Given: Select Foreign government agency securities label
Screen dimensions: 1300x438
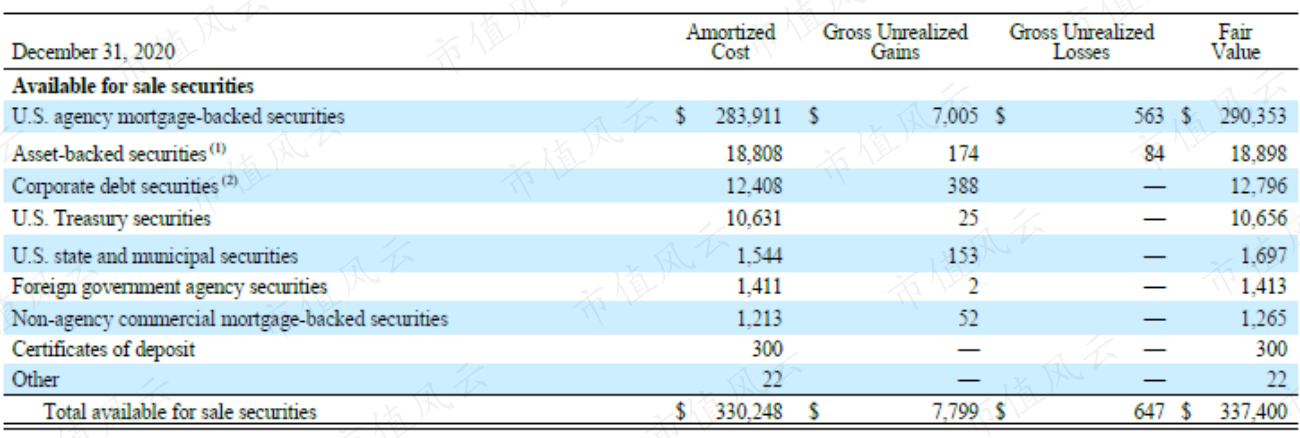Looking at the screenshot, I should coord(169,287).
